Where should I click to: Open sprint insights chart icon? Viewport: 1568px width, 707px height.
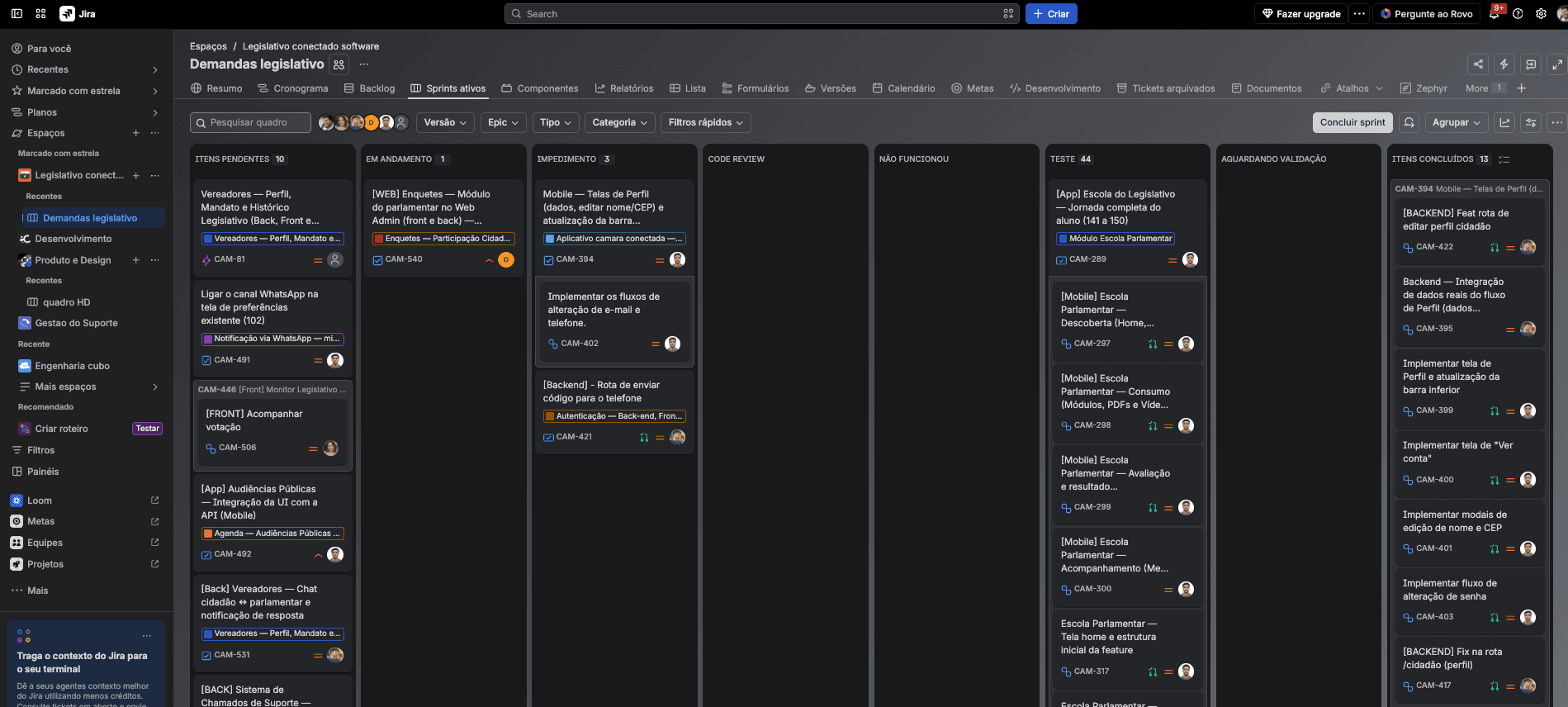click(x=1504, y=122)
